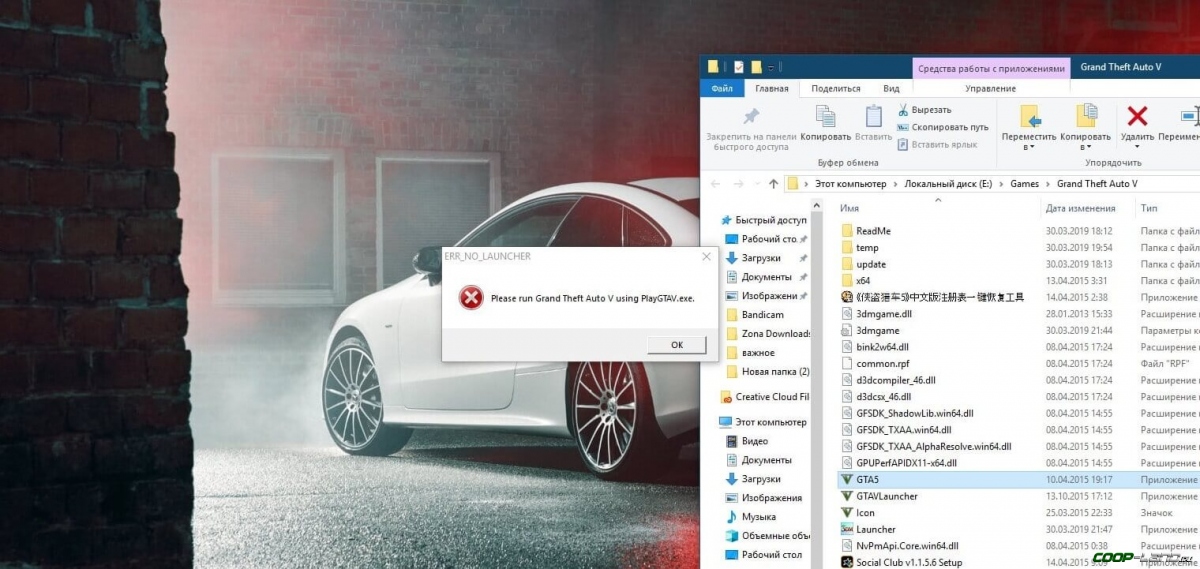
Task: Select the update folder icon
Action: (846, 264)
